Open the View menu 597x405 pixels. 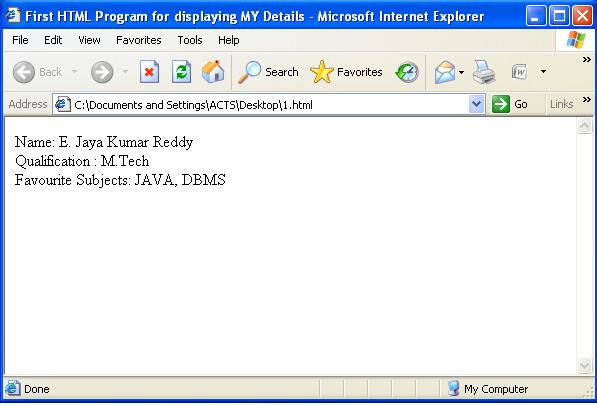(x=89, y=40)
